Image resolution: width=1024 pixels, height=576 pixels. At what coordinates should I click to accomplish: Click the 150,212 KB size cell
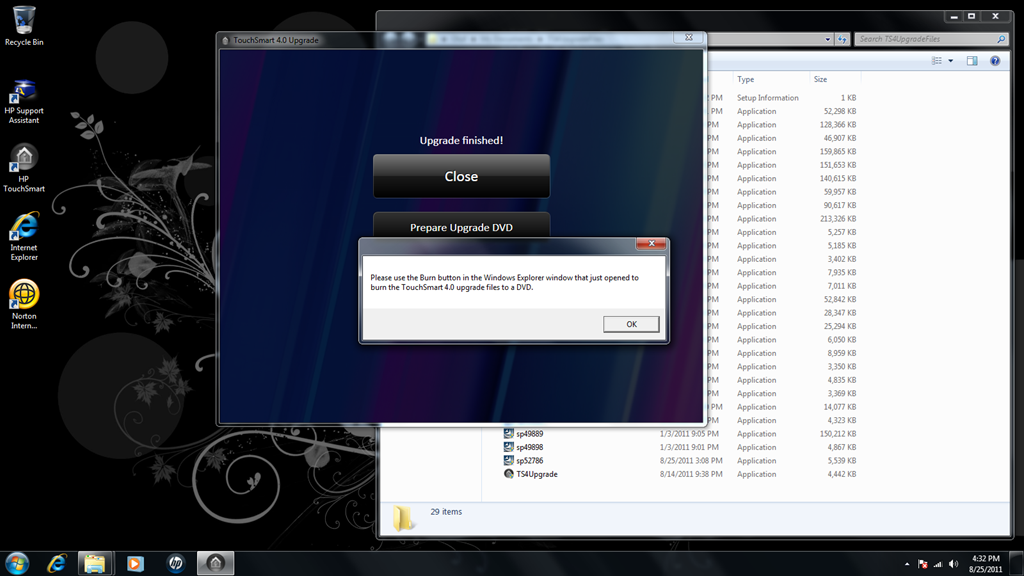838,434
